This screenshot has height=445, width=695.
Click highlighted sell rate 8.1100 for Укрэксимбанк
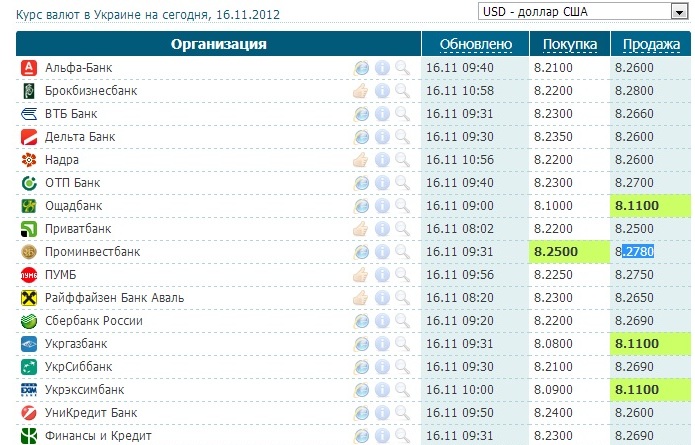click(637, 390)
